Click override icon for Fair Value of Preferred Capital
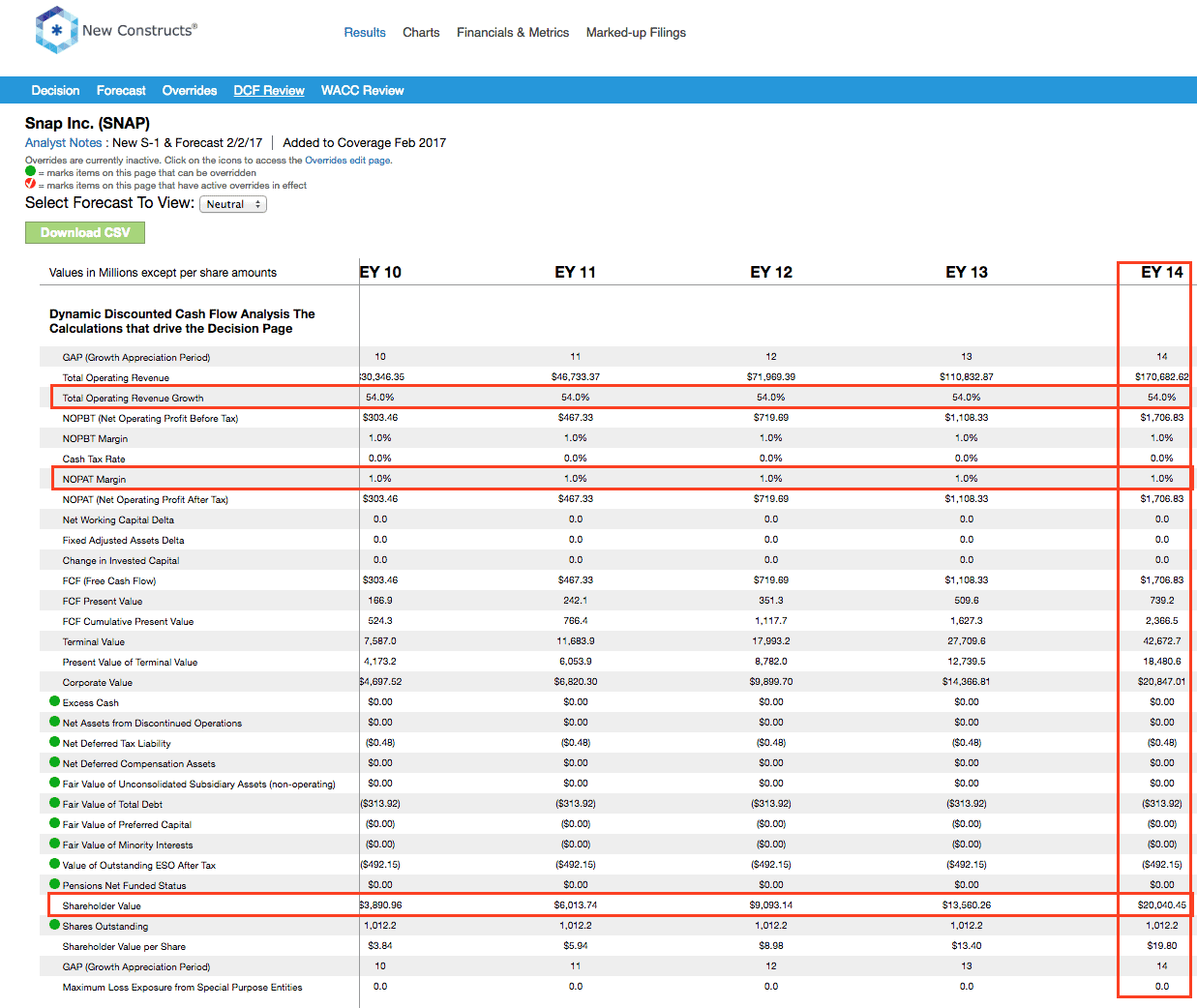The width and height of the screenshot is (1197, 1008). click(55, 823)
